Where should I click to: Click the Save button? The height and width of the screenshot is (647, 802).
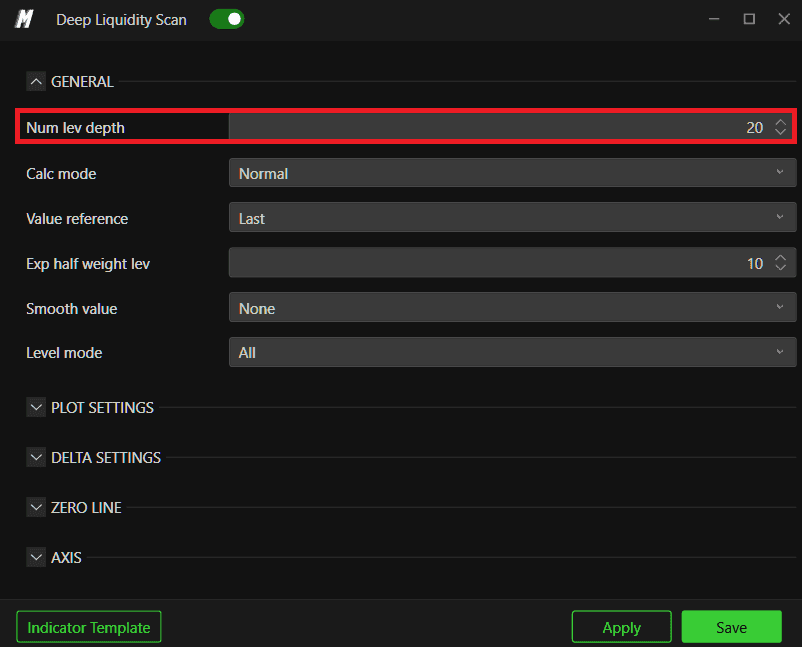point(731,627)
